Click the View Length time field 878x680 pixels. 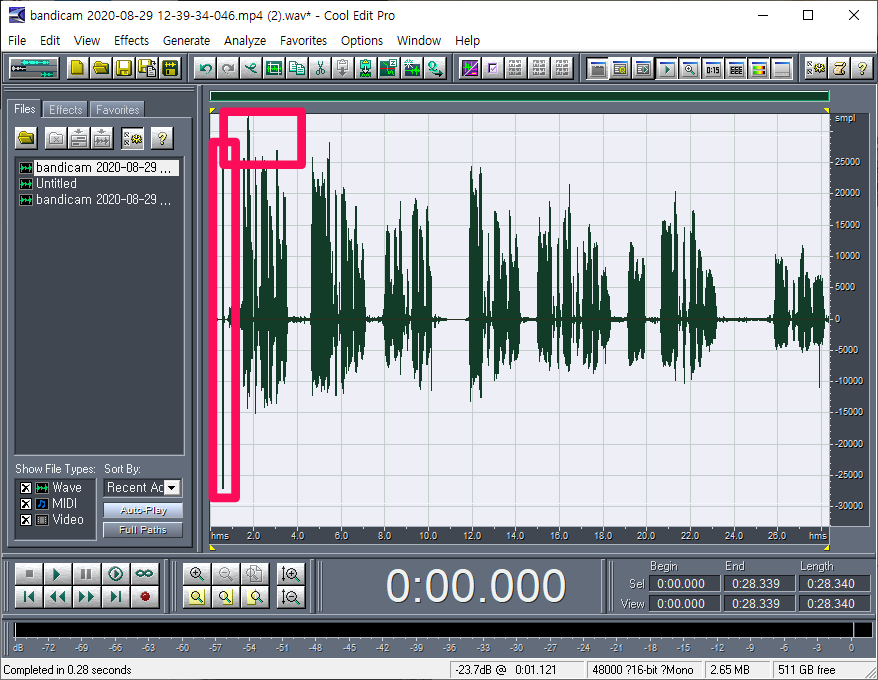click(834, 604)
